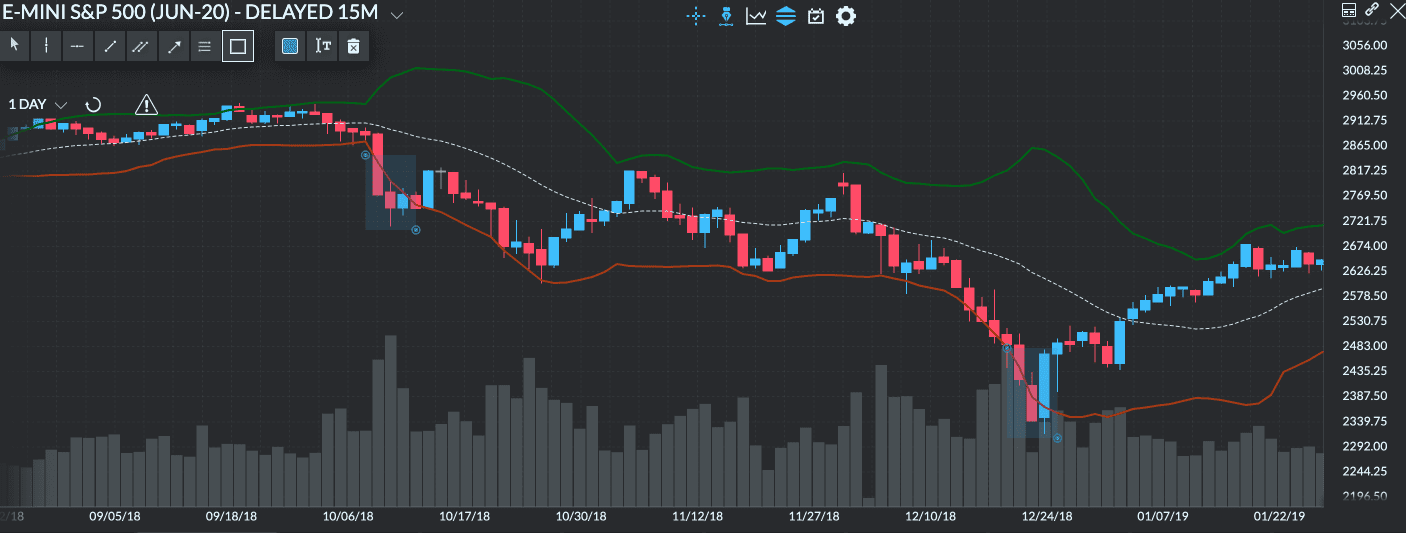Click the chain link icon
Screen dimensions: 1406x533
(1372, 9)
